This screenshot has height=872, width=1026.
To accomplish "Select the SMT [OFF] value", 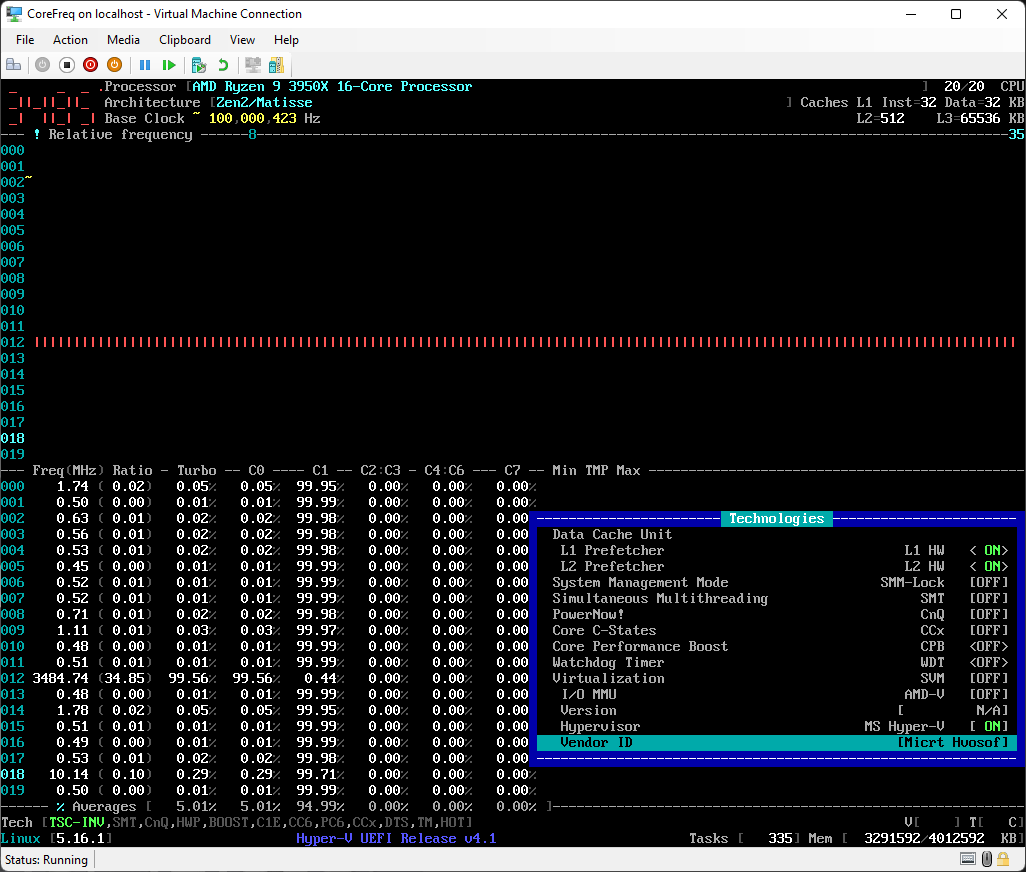I will pos(989,599).
